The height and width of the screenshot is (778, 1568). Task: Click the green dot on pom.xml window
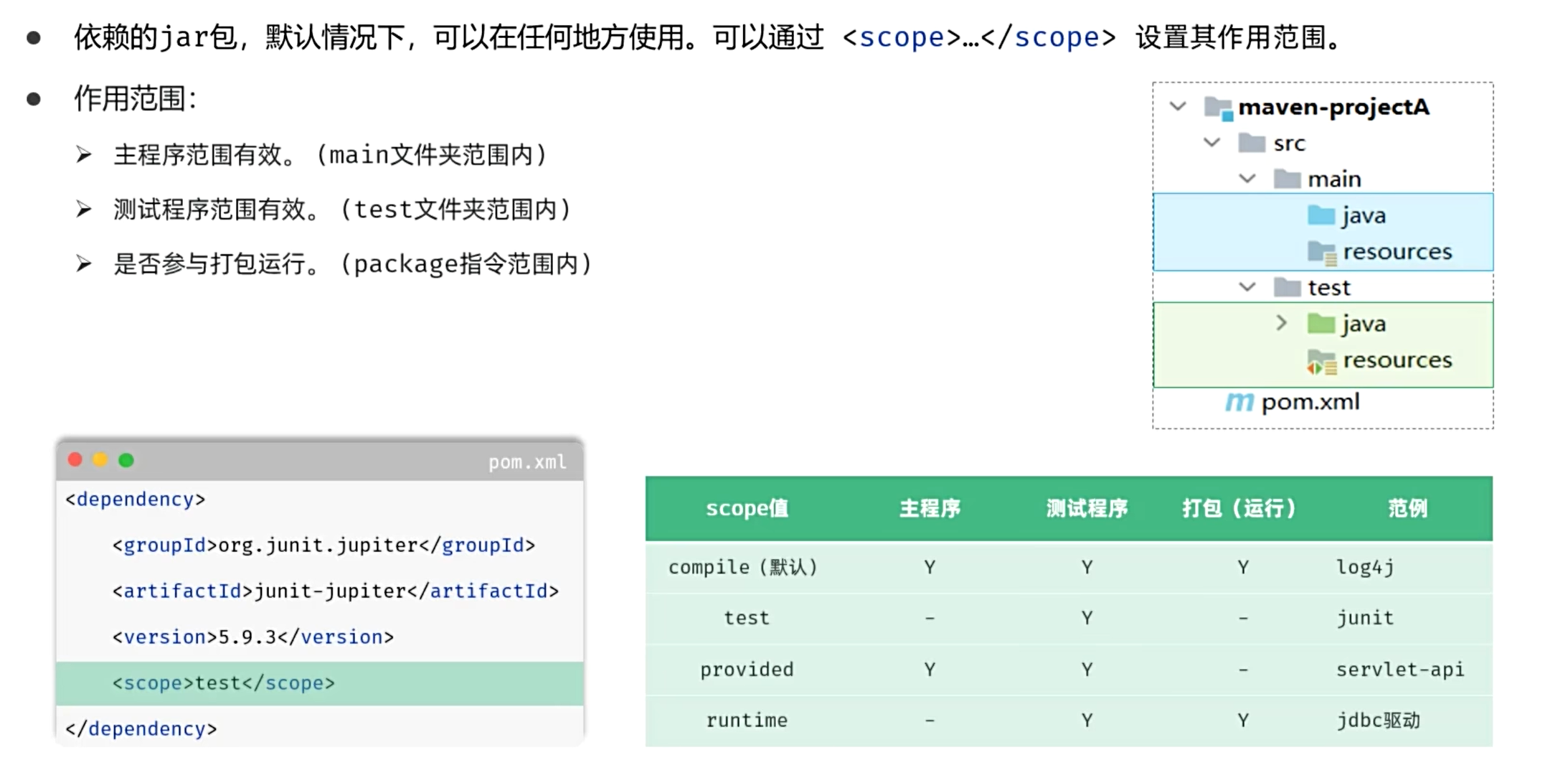point(126,459)
